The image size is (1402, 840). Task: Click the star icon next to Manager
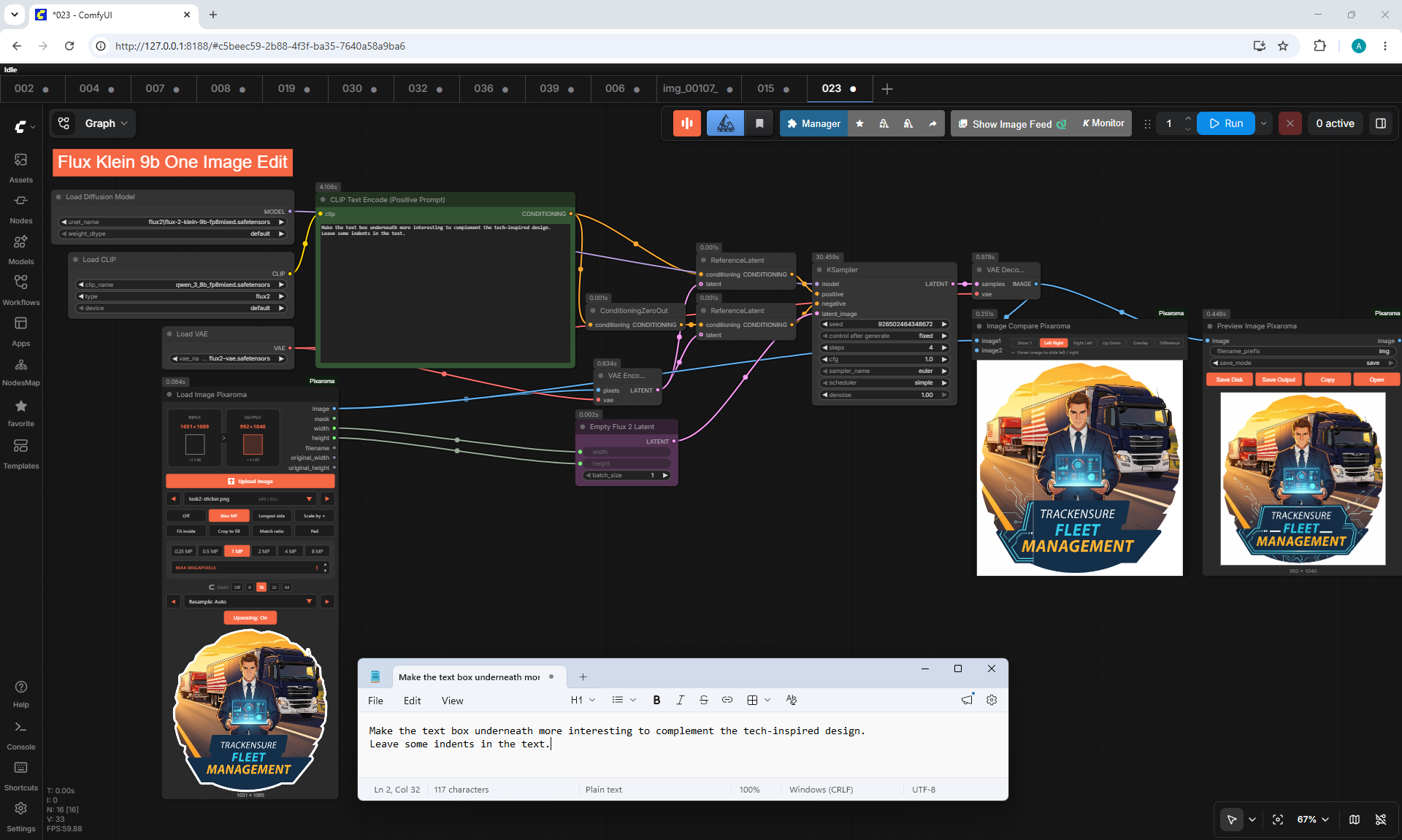click(859, 123)
